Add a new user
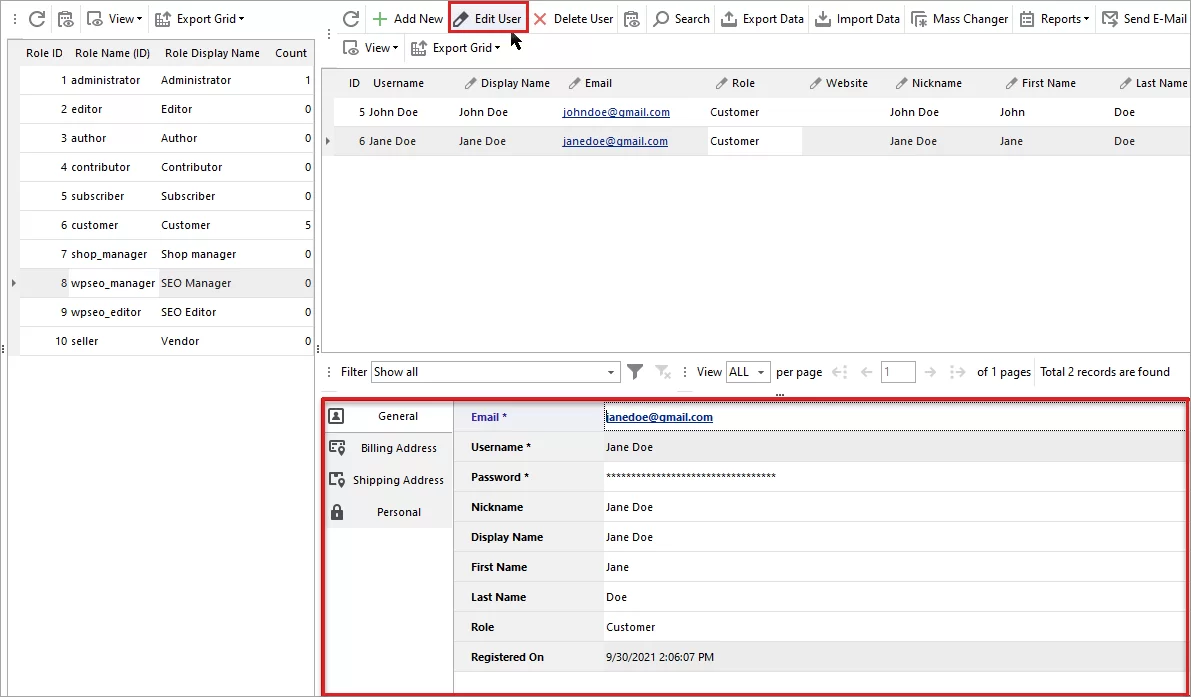 [407, 18]
